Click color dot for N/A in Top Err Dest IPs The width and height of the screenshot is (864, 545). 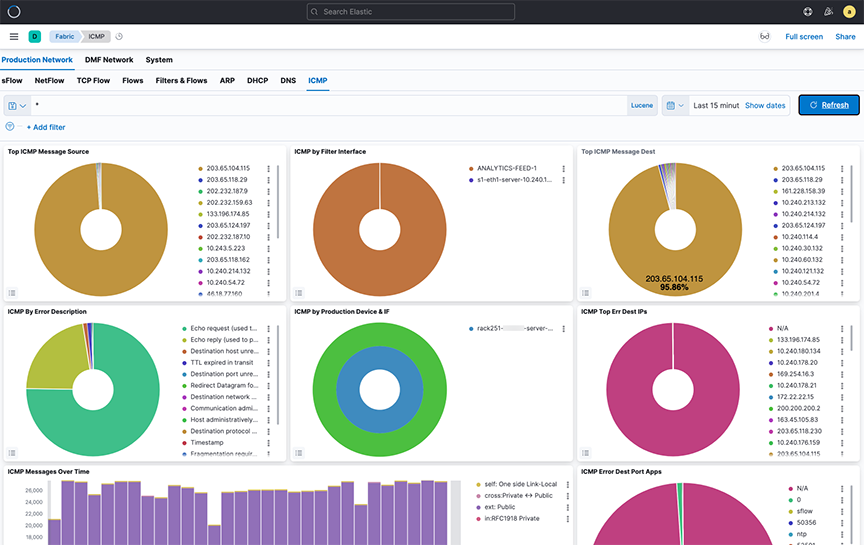(x=771, y=328)
